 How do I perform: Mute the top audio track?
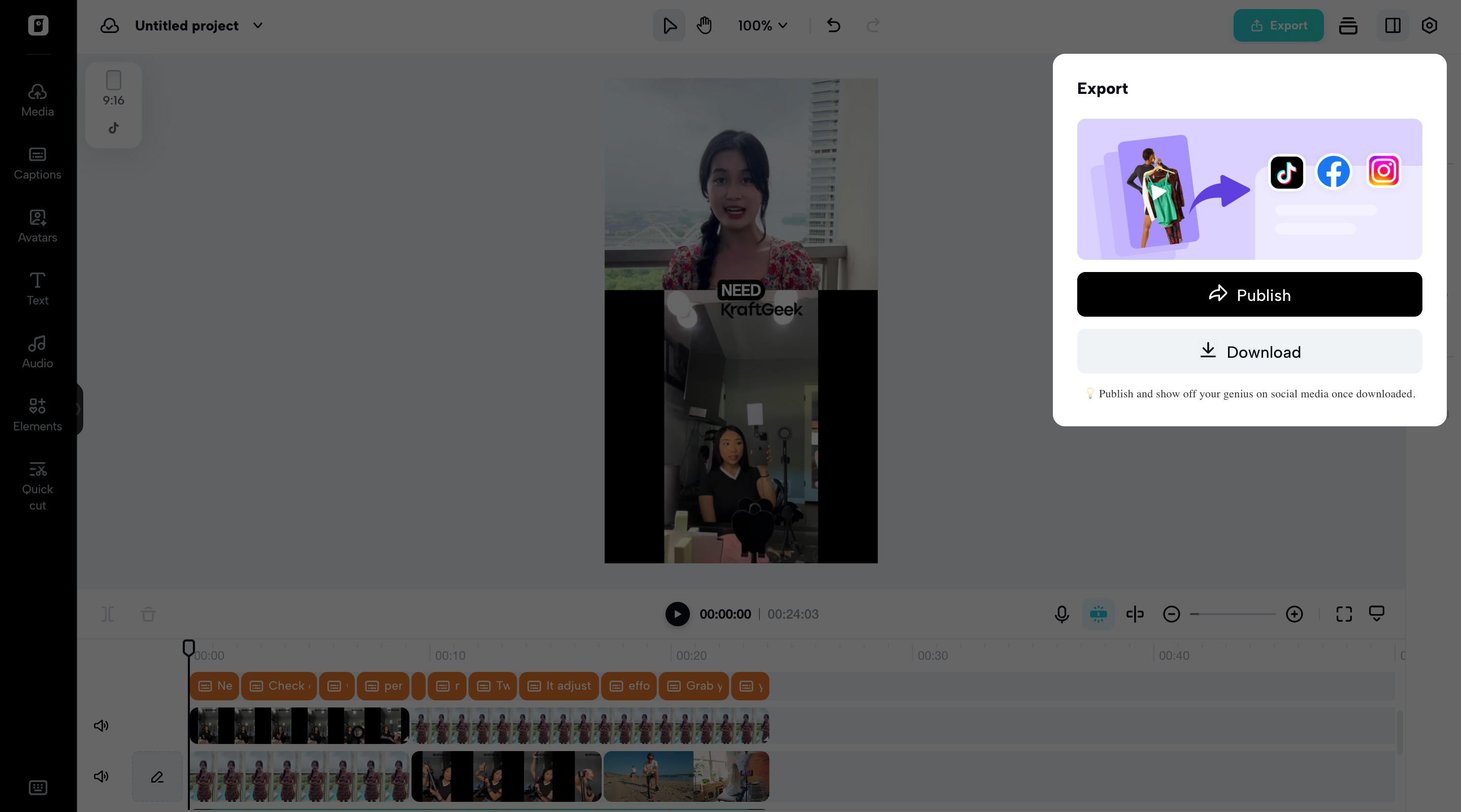(x=101, y=725)
